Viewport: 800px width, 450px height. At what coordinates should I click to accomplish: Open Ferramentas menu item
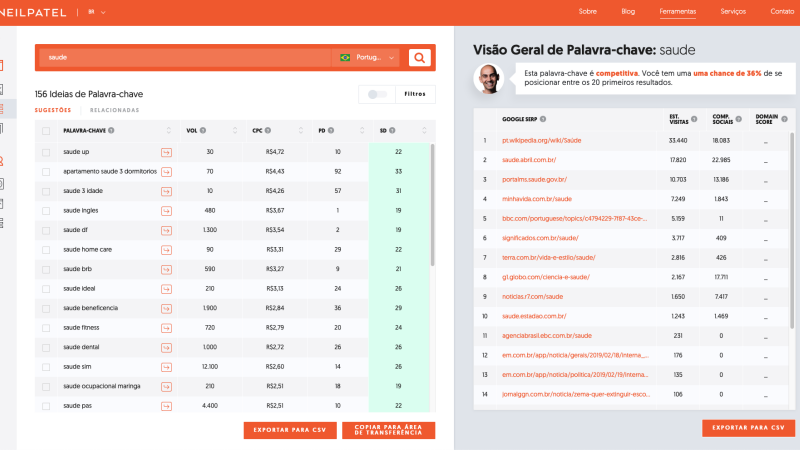pos(678,11)
